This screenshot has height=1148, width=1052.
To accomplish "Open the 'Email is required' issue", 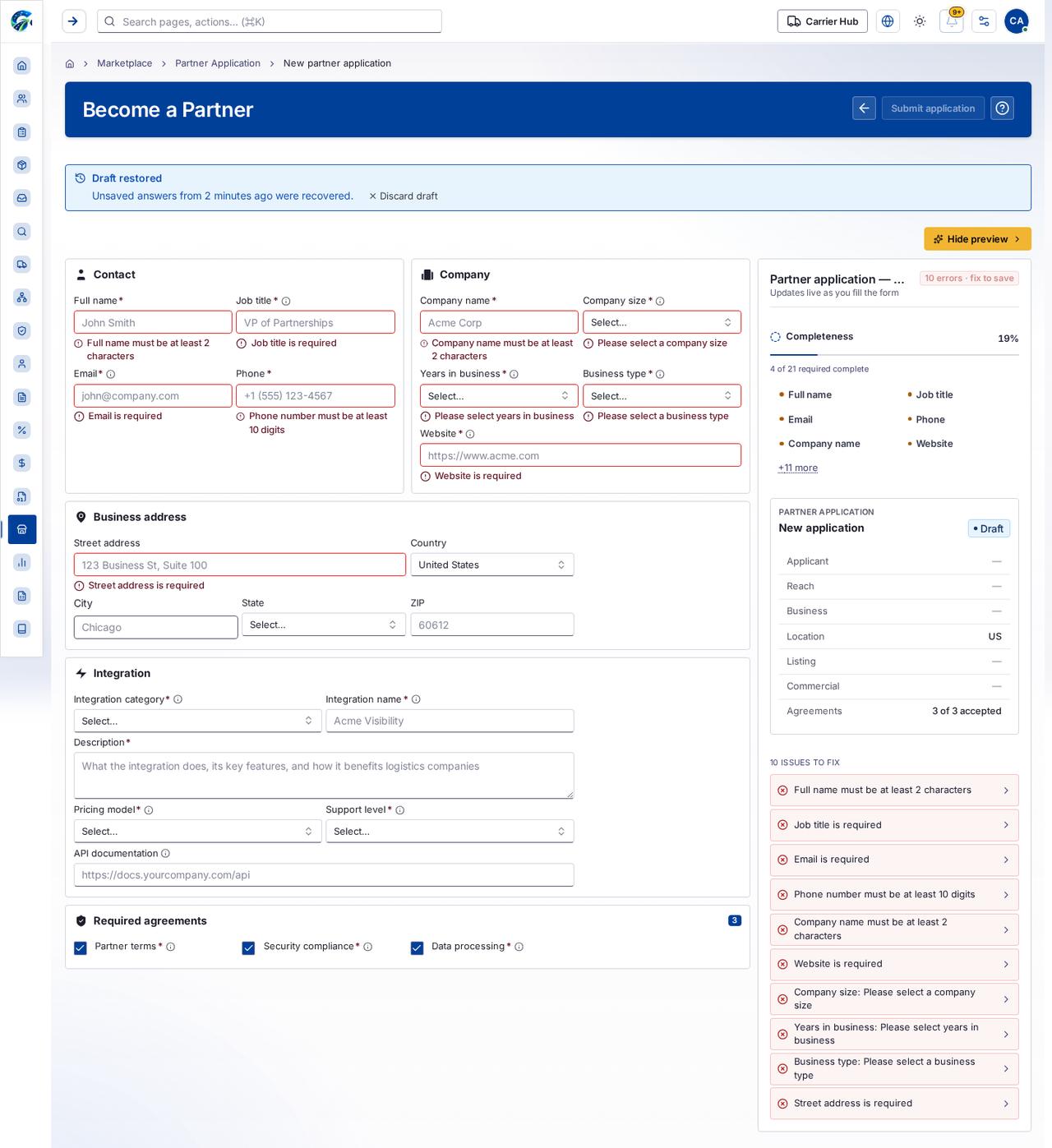I will pyautogui.click(x=894, y=860).
